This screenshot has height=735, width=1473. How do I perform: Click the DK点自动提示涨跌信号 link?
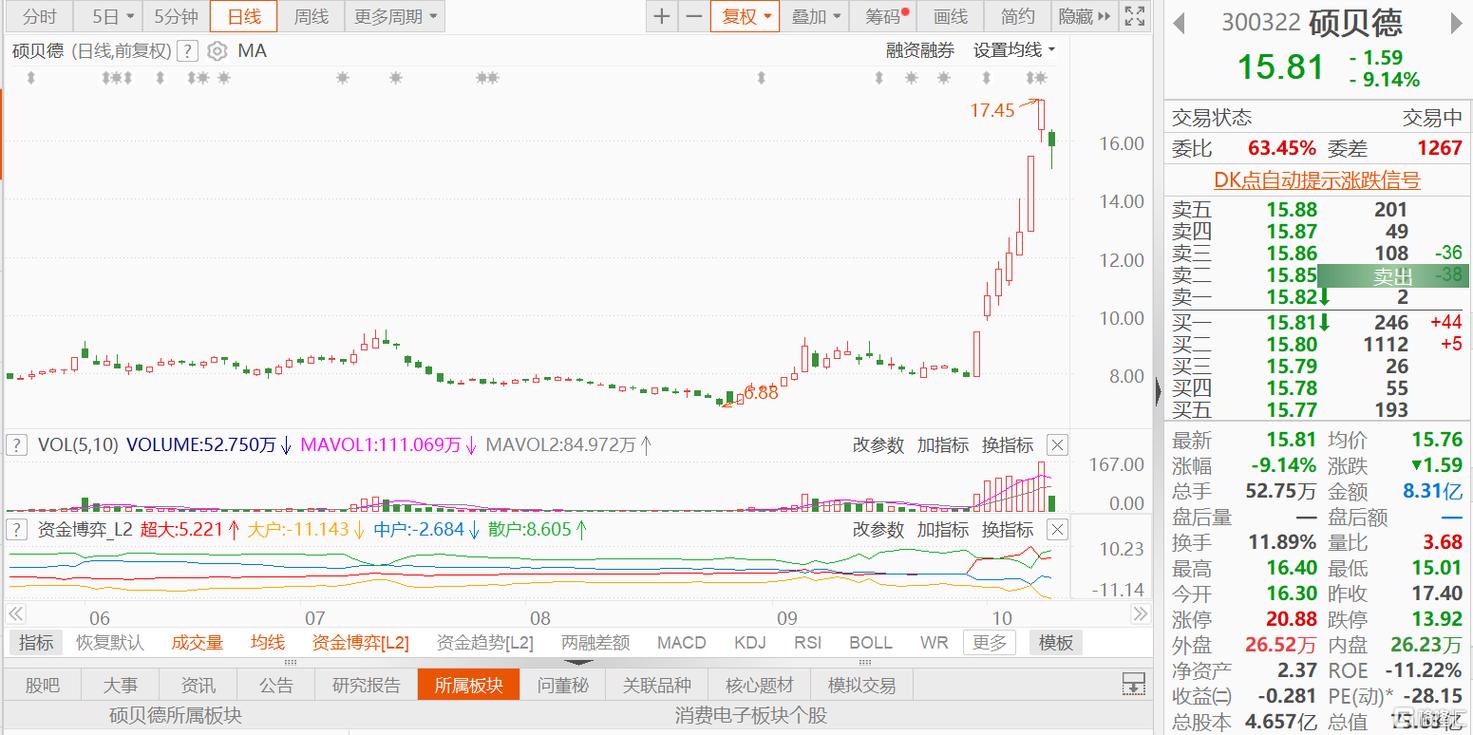click(1316, 180)
